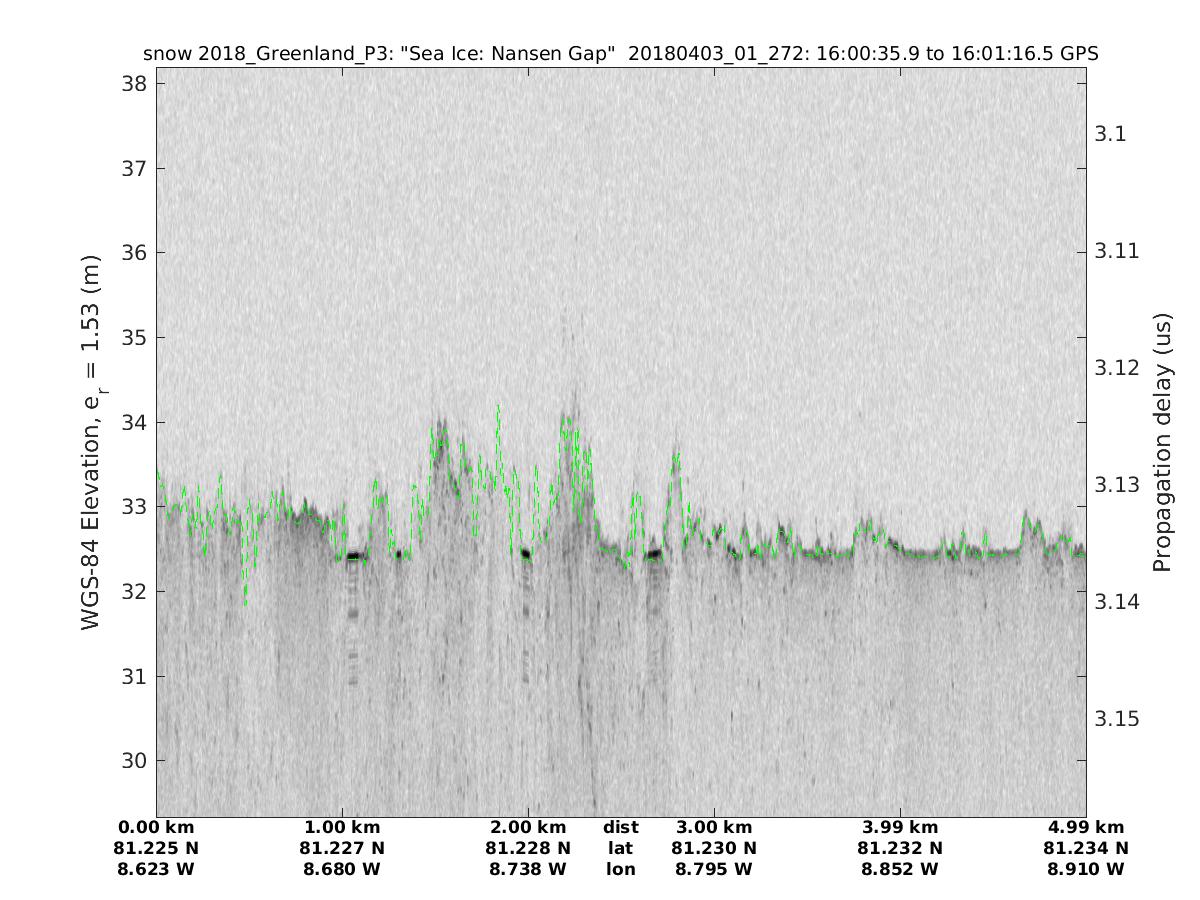The width and height of the screenshot is (1200, 900).
Task: Click the "dist" legend text
Action: pos(620,828)
